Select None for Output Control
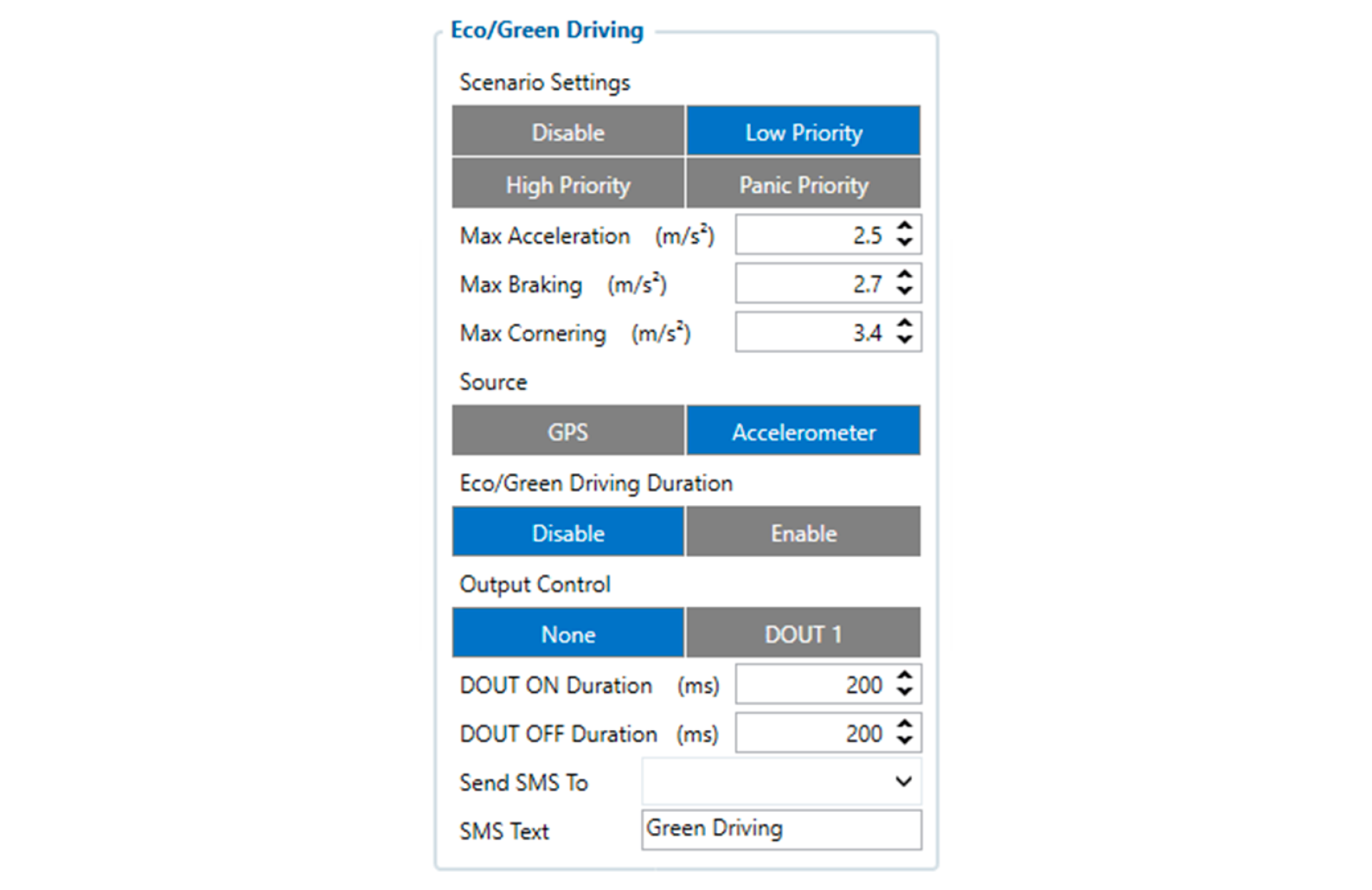Viewport: 1372px width, 890px height. coord(568,633)
